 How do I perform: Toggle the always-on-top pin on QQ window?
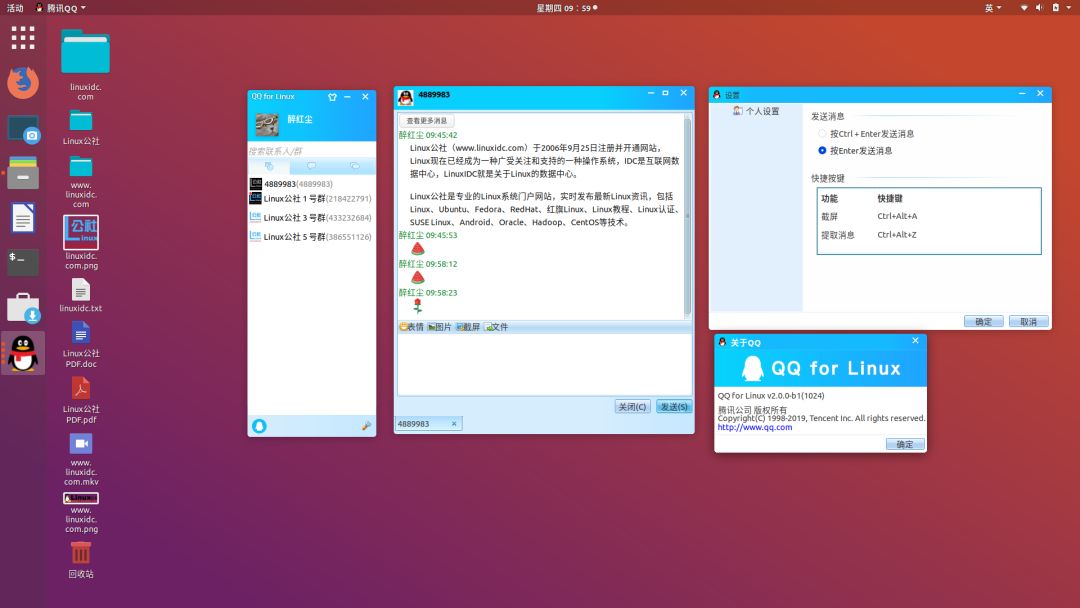point(331,96)
